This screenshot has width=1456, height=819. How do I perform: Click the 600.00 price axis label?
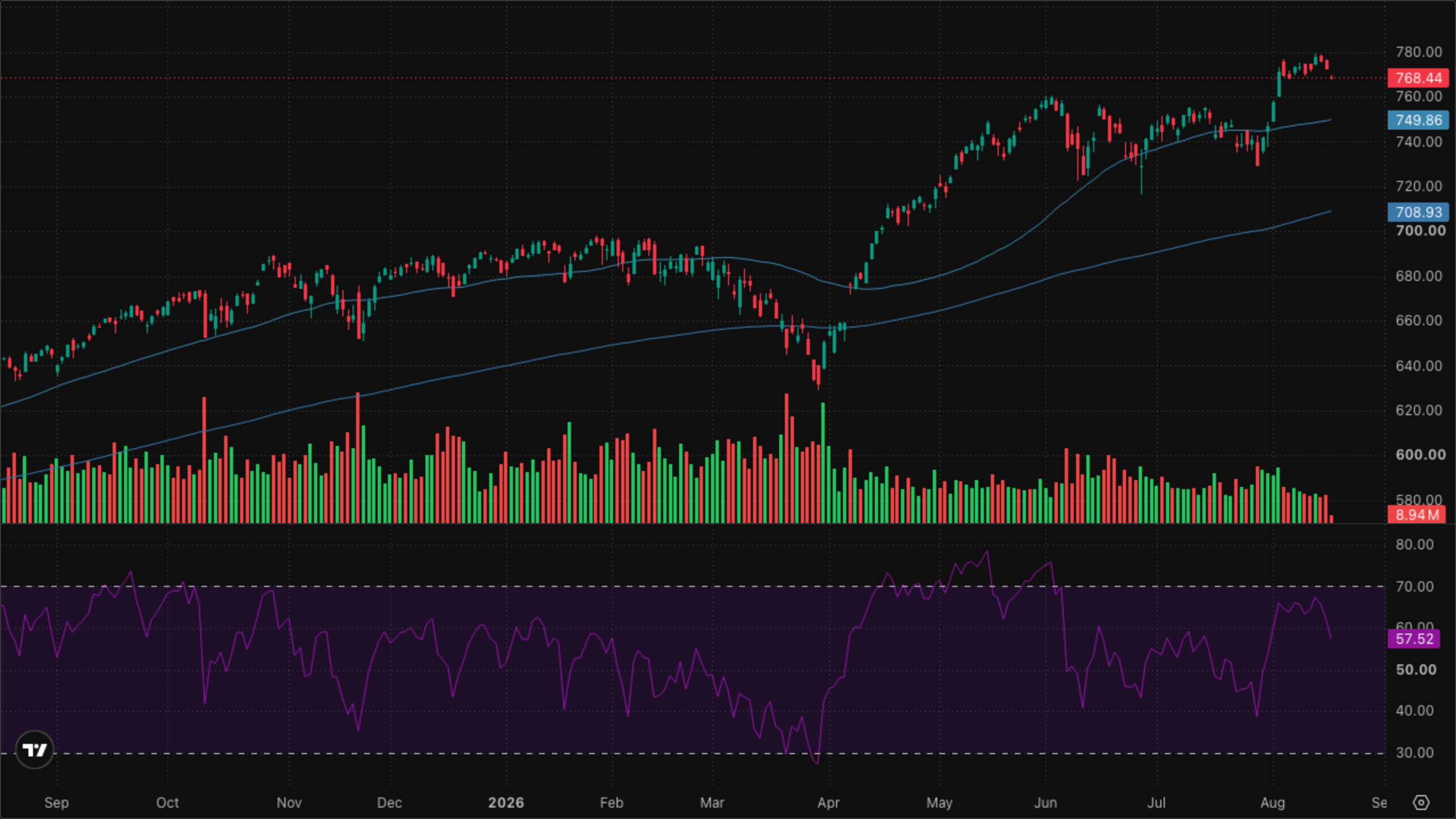click(x=1420, y=455)
